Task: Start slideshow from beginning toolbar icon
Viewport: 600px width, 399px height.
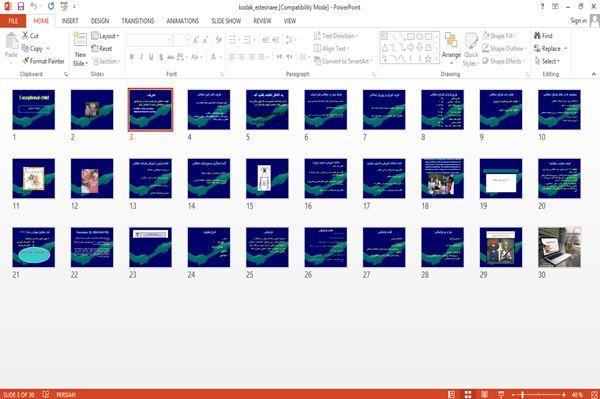Action: pos(64,6)
